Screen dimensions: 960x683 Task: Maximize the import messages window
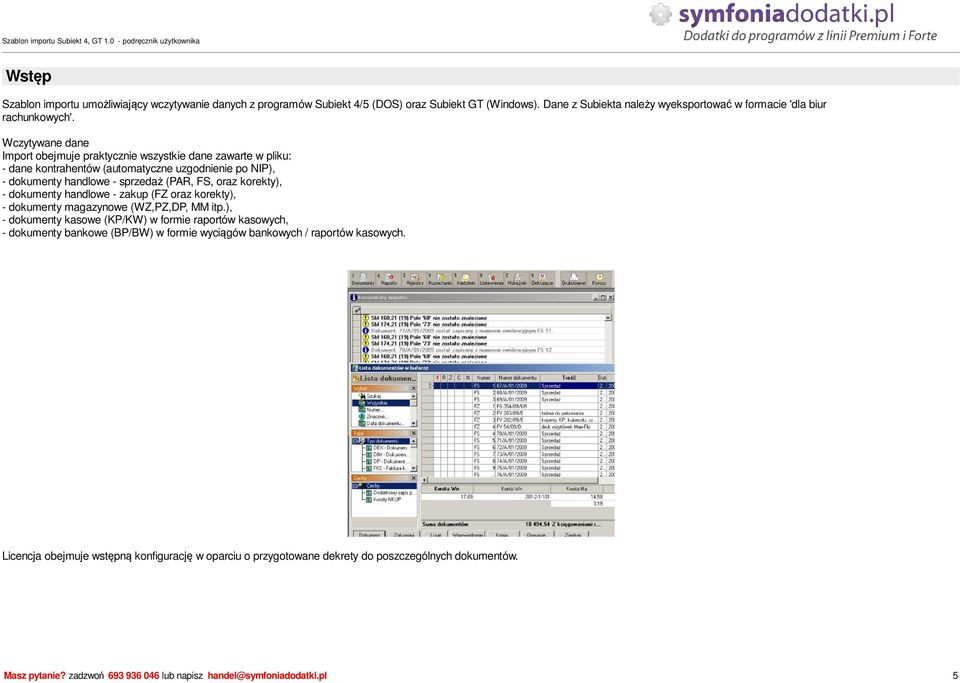(604, 297)
